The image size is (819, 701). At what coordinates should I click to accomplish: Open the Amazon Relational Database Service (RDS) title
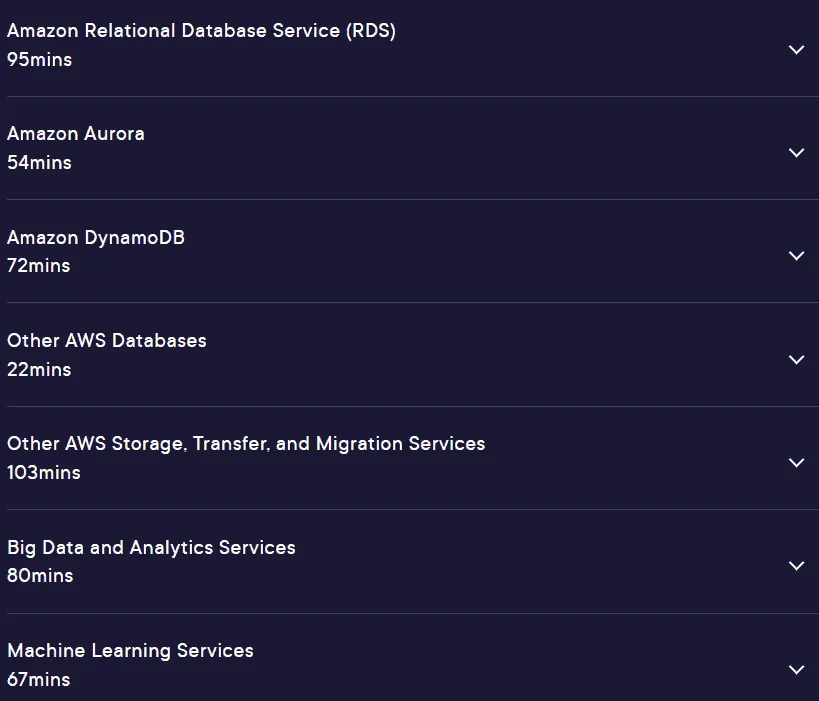pyautogui.click(x=201, y=31)
